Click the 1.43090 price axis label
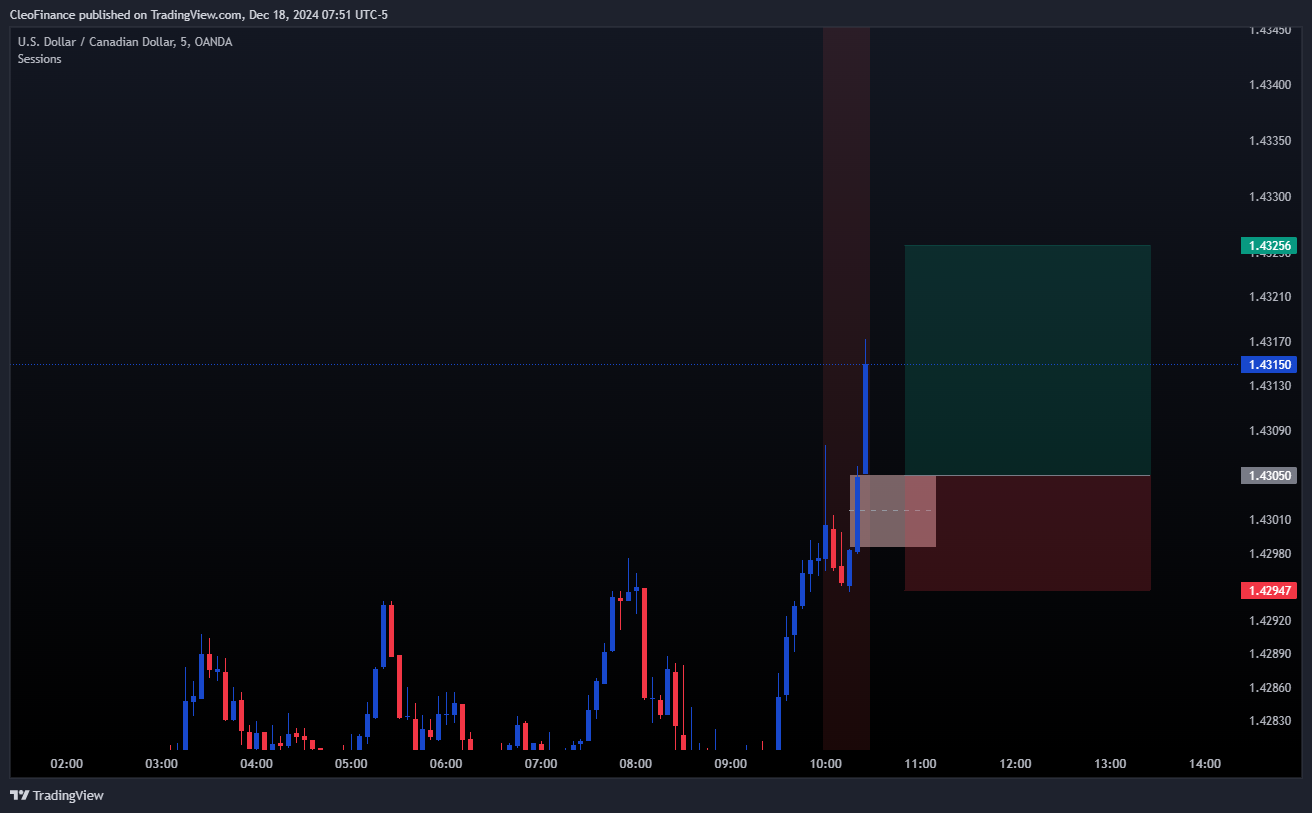 1270,431
